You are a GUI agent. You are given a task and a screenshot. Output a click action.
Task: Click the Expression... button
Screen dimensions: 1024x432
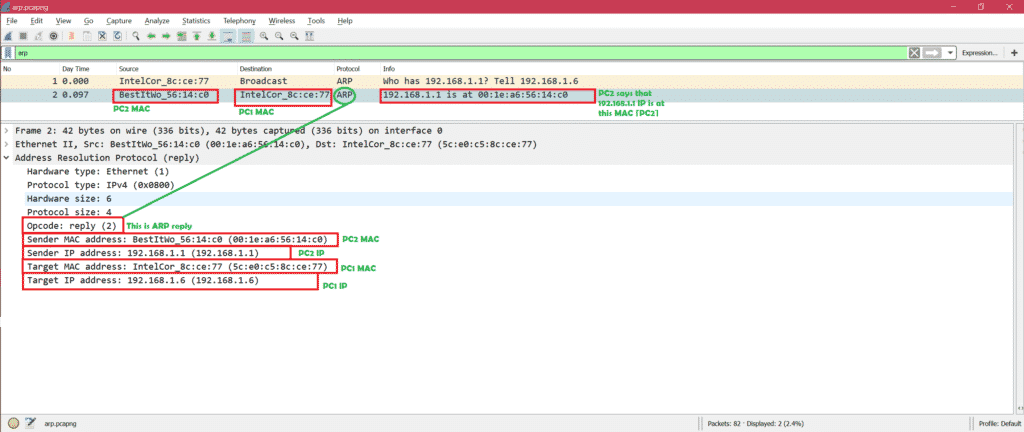point(979,52)
